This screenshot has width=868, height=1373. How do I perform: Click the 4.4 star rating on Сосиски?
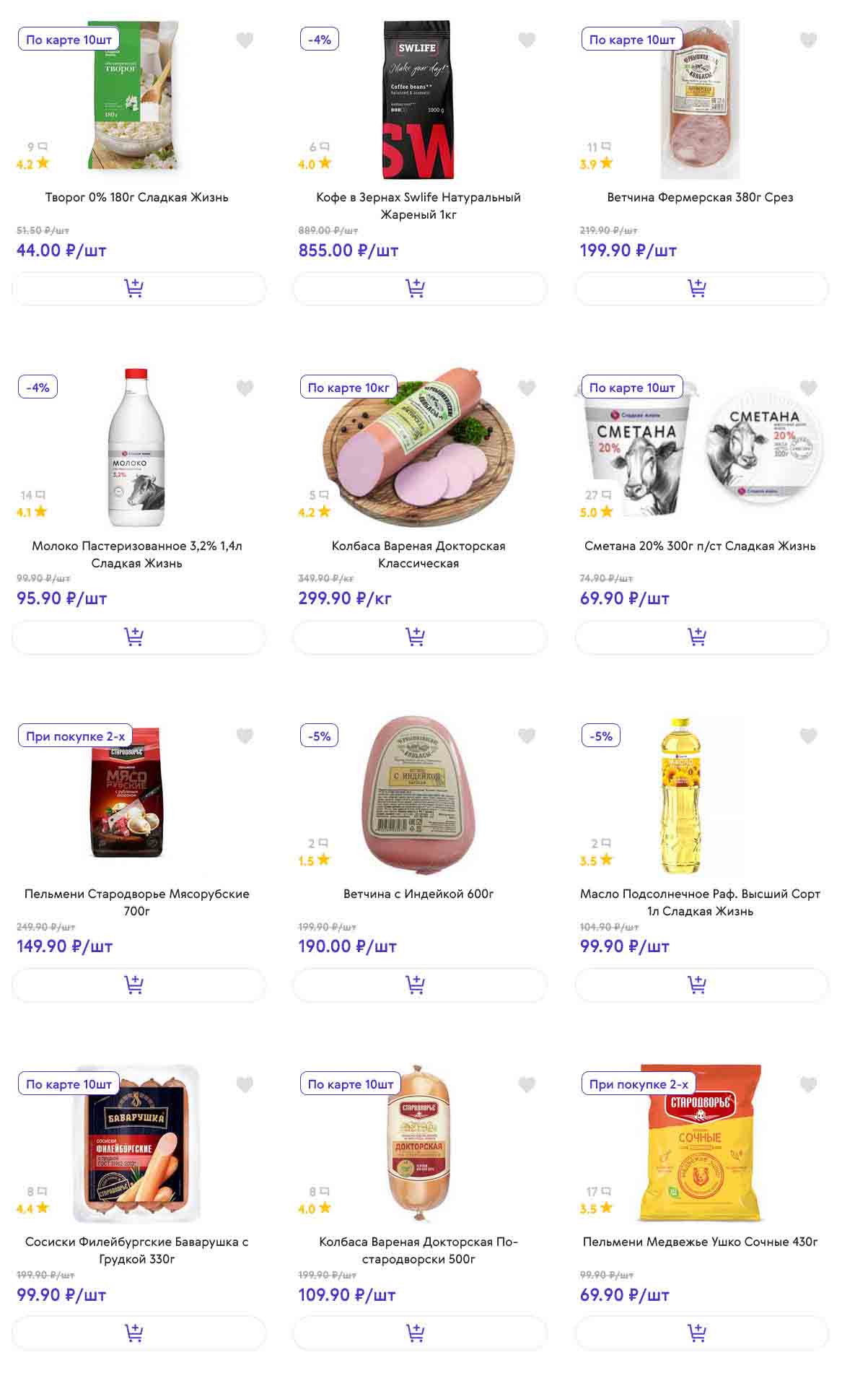click(x=33, y=1208)
